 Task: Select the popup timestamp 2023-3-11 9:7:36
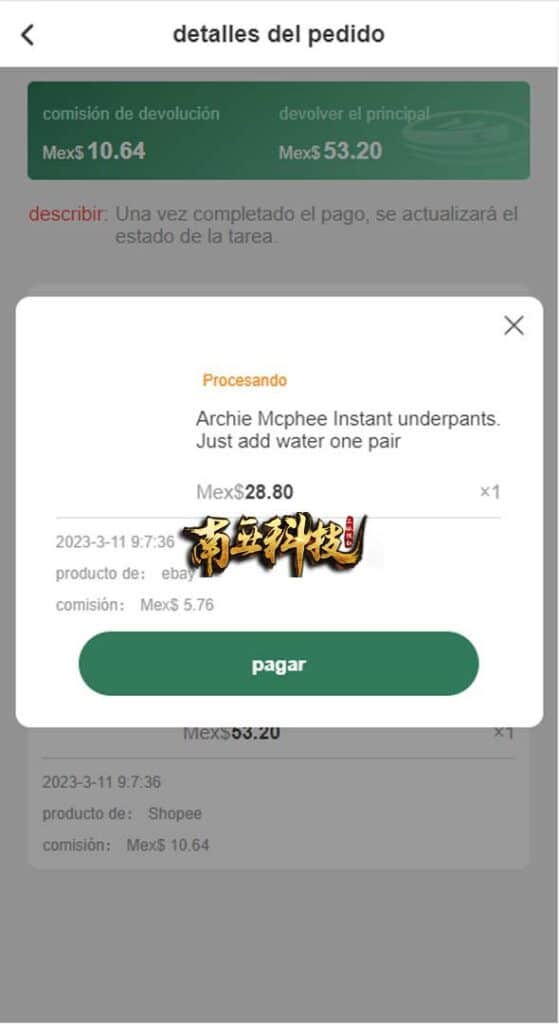tap(115, 542)
